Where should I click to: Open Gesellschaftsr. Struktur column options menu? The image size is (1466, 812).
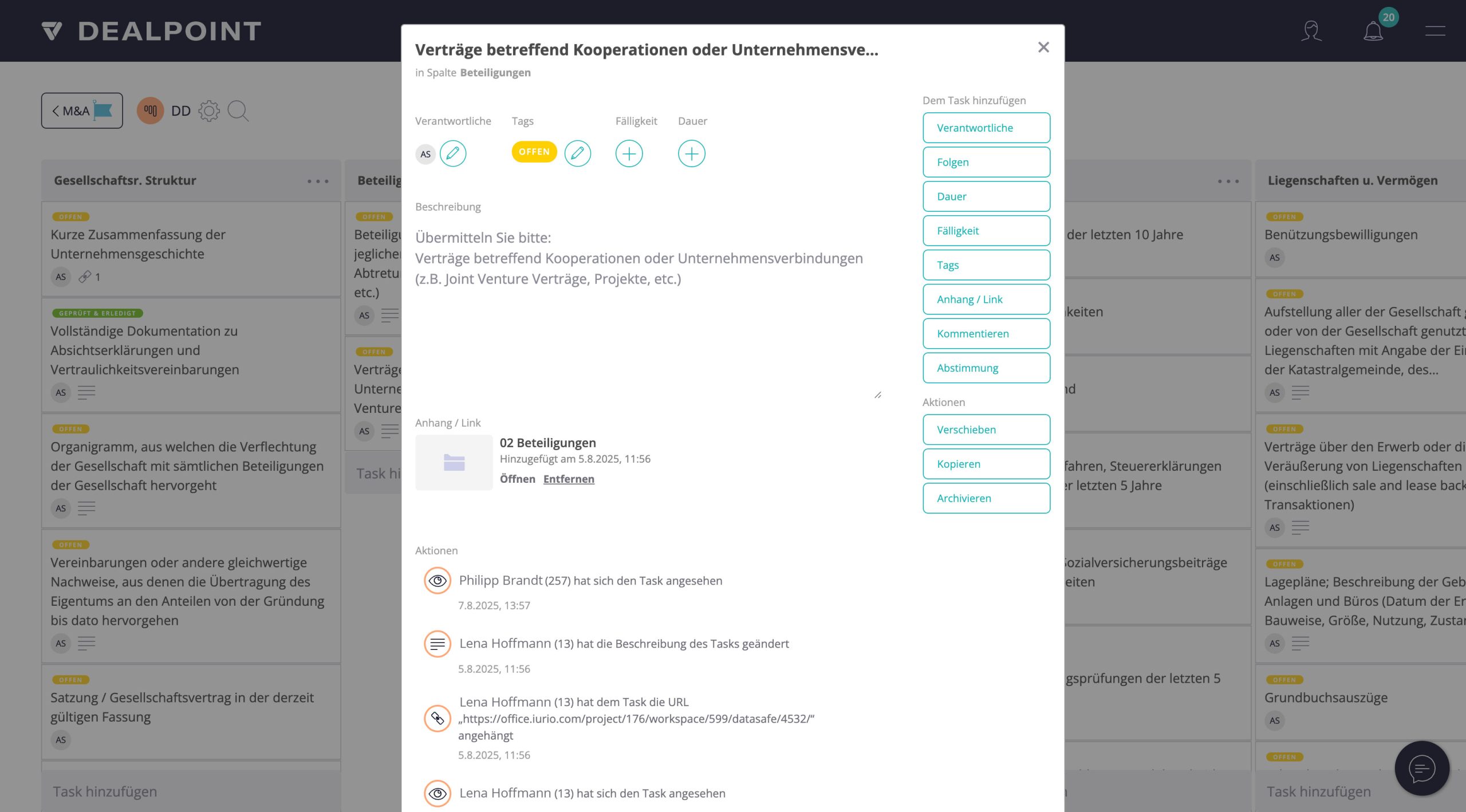(x=318, y=182)
